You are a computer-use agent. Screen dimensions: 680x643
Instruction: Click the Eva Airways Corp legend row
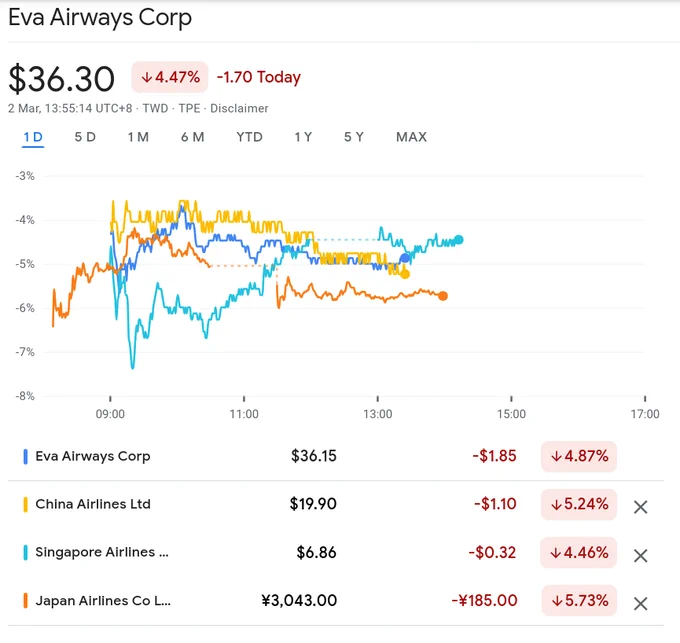336,456
